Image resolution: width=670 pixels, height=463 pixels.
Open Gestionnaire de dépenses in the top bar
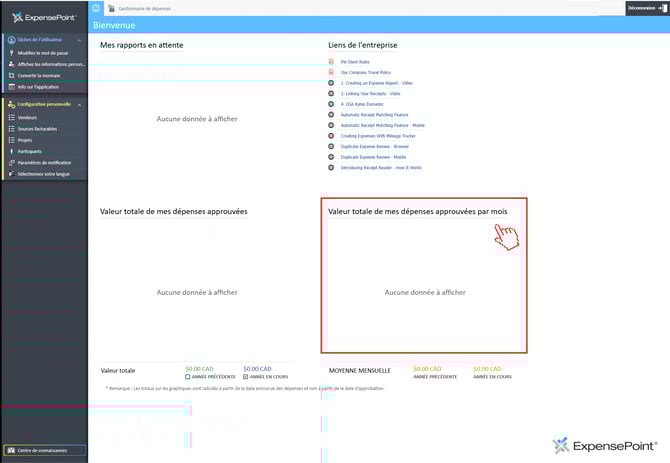coord(144,9)
